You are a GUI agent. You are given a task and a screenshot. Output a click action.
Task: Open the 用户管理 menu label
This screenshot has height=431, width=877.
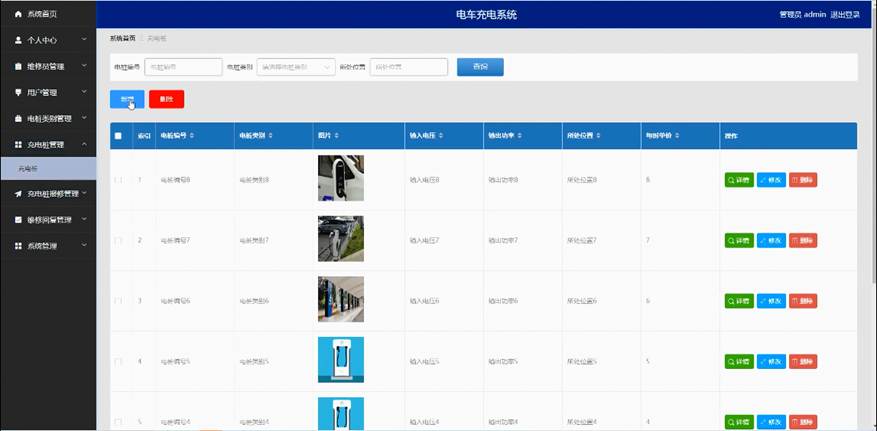pyautogui.click(x=42, y=92)
